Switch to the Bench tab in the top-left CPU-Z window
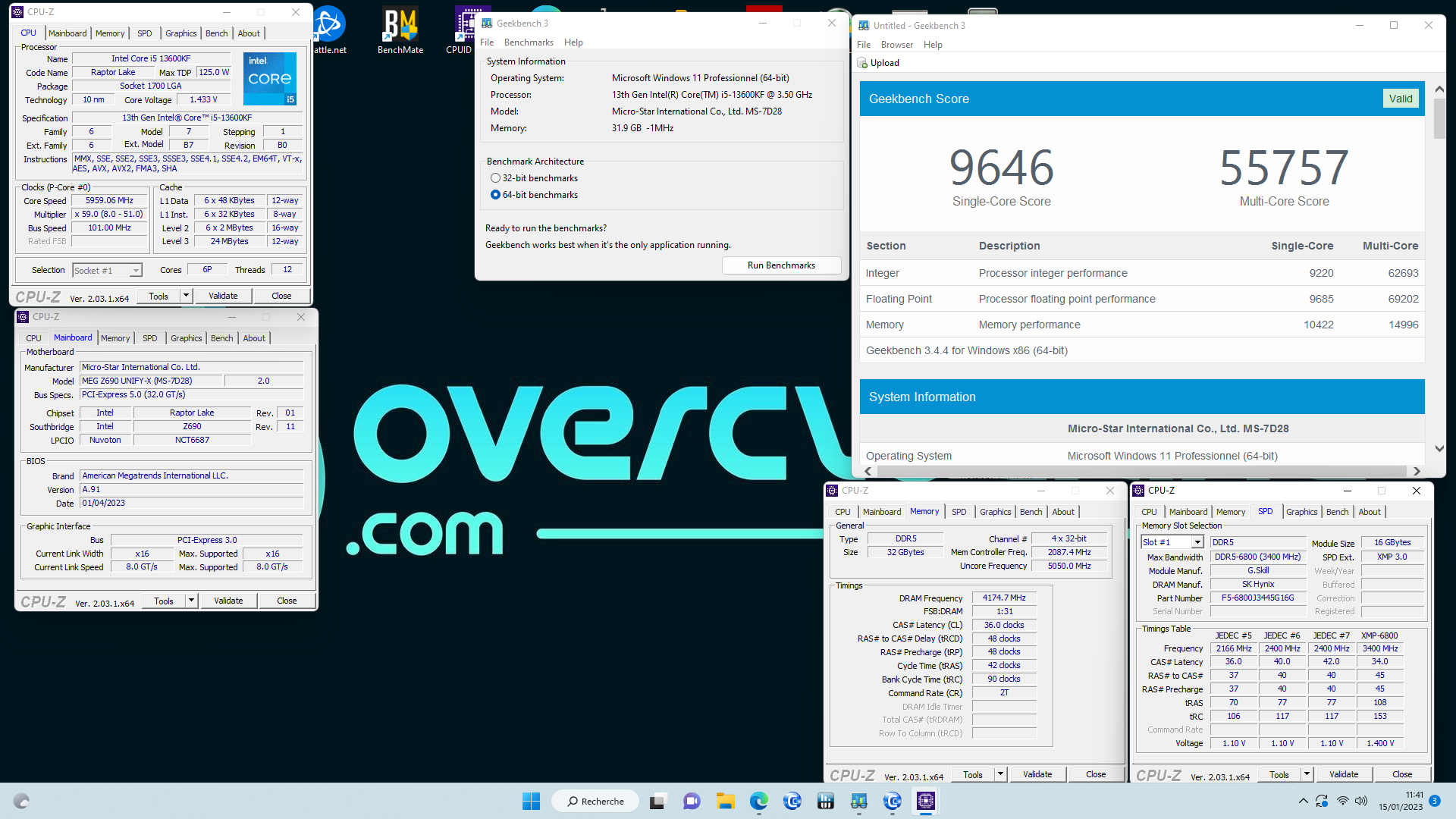The width and height of the screenshot is (1456, 819). (x=216, y=33)
